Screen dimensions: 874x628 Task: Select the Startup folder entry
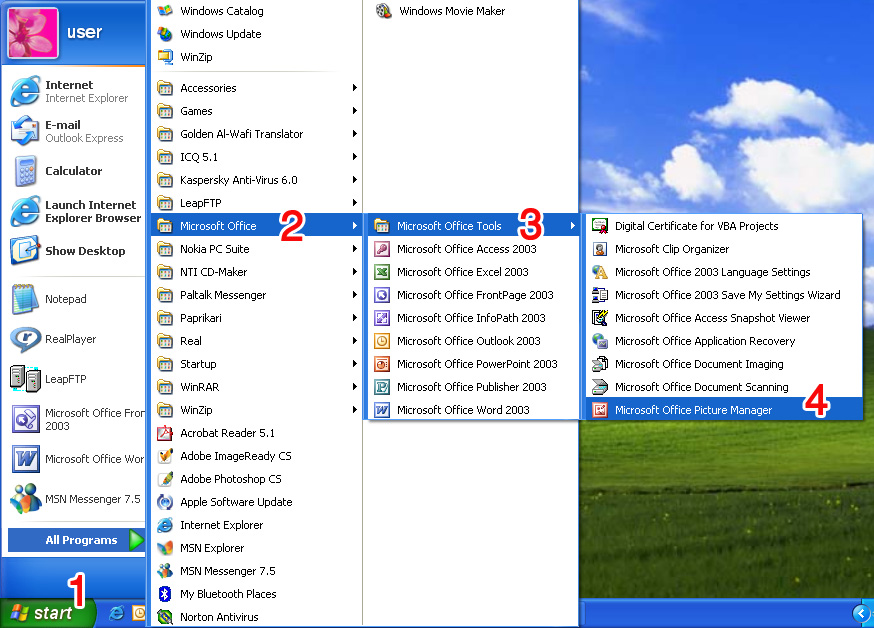(x=257, y=364)
